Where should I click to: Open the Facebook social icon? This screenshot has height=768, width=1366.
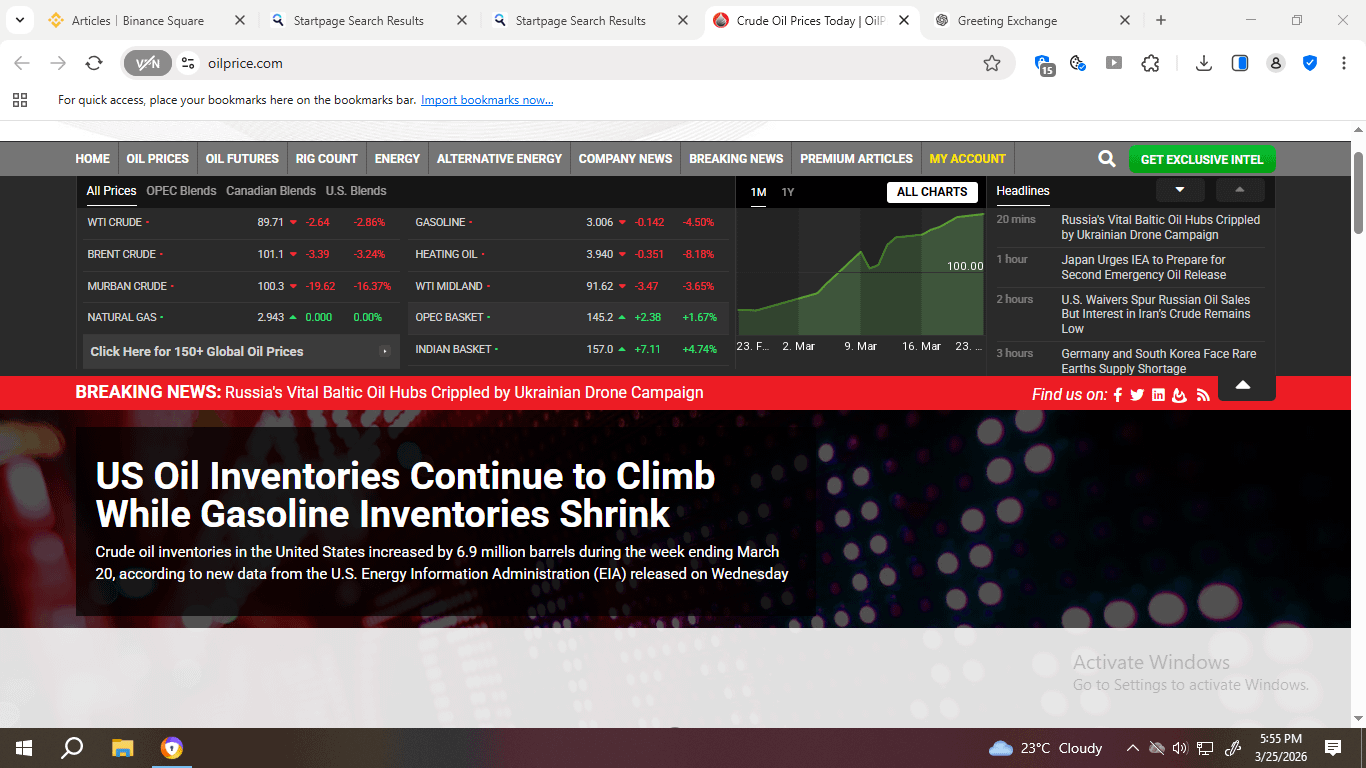1118,395
